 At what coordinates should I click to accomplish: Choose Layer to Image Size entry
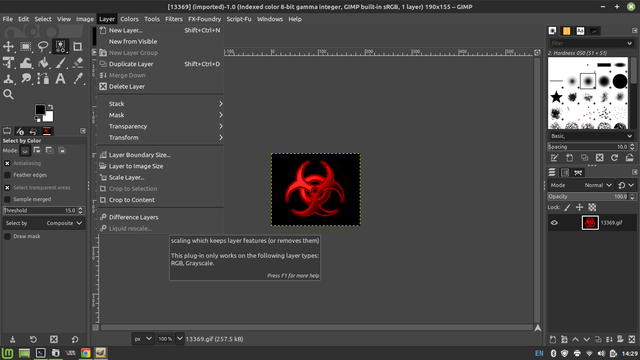(x=161, y=166)
